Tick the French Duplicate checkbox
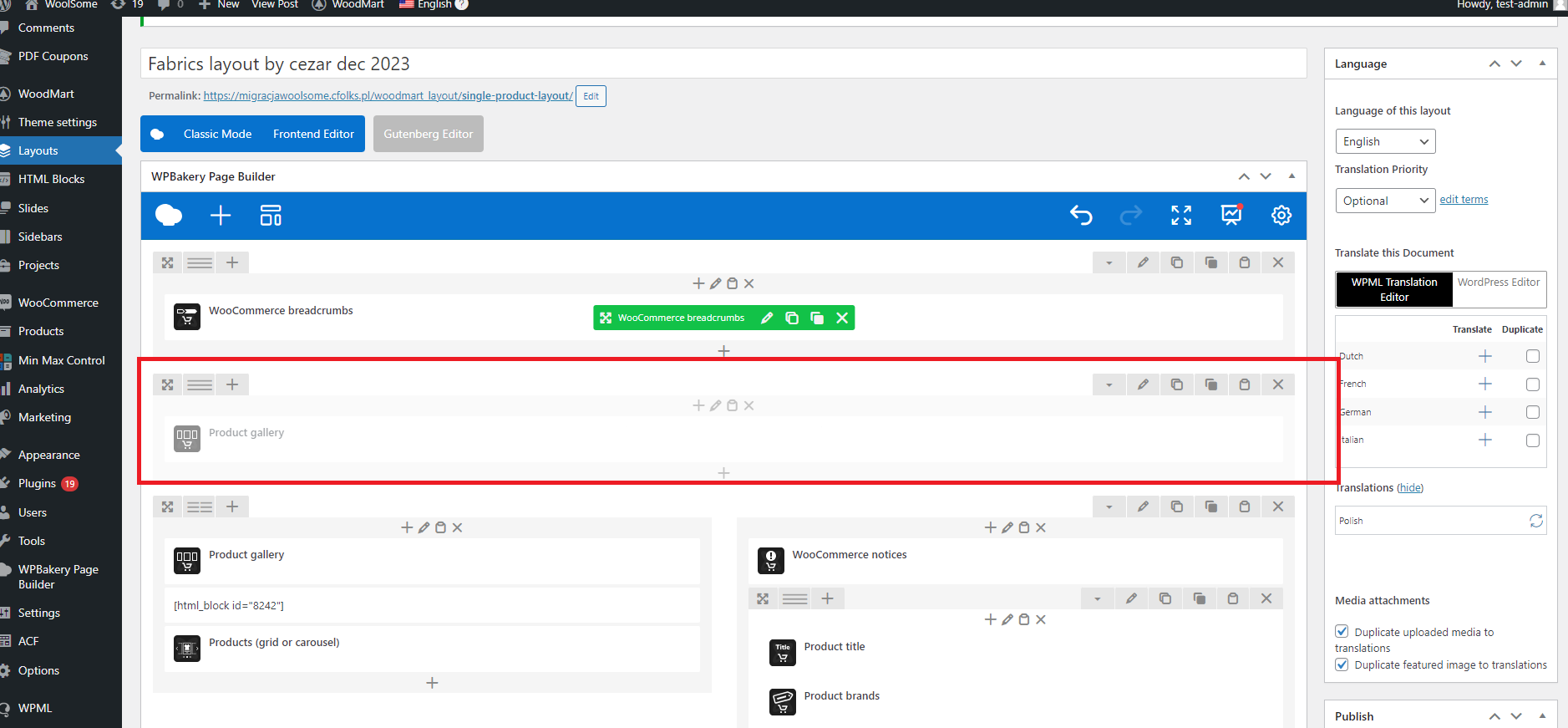Screen dimensions: 1568x728 (x=1533, y=384)
